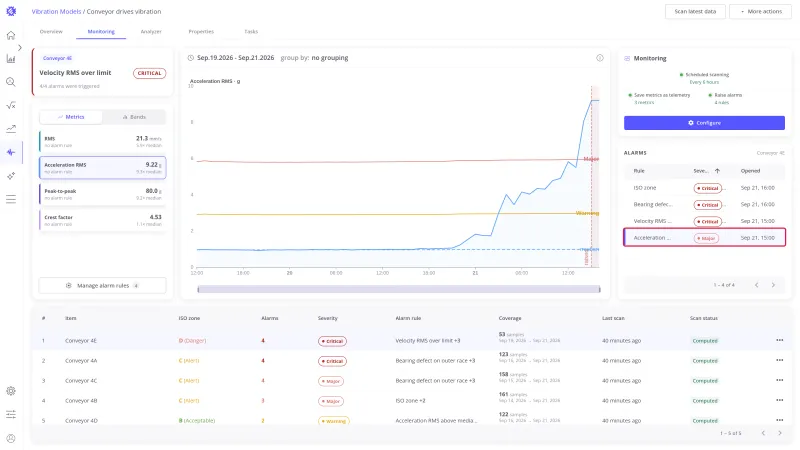Open the group by no grouping selector

(x=314, y=58)
